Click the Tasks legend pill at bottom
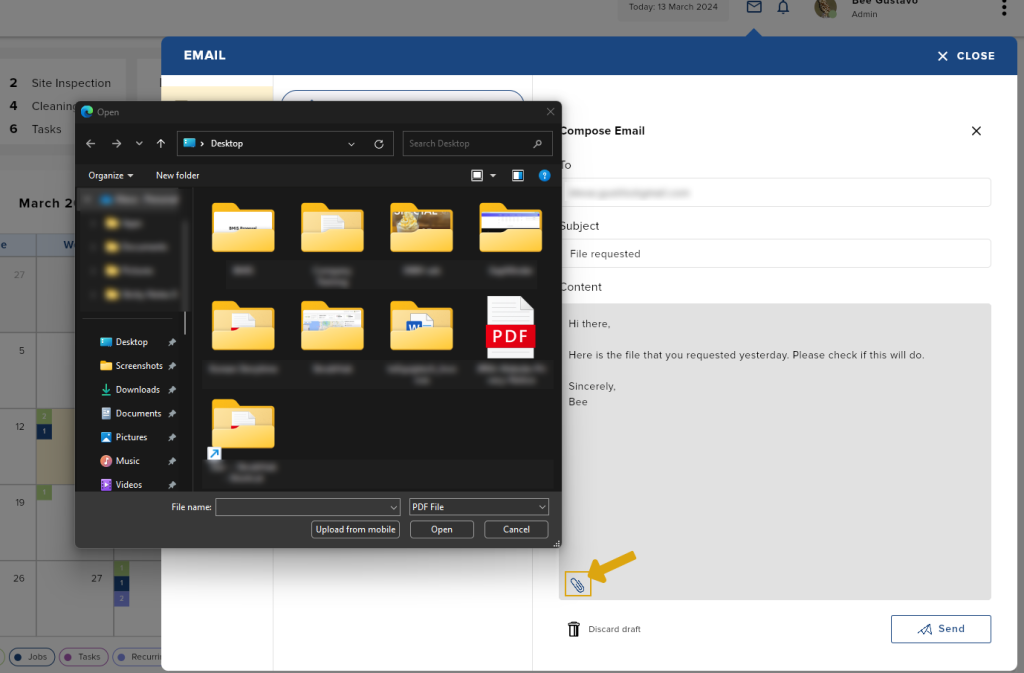The height and width of the screenshot is (673, 1024). pyautogui.click(x=84, y=657)
